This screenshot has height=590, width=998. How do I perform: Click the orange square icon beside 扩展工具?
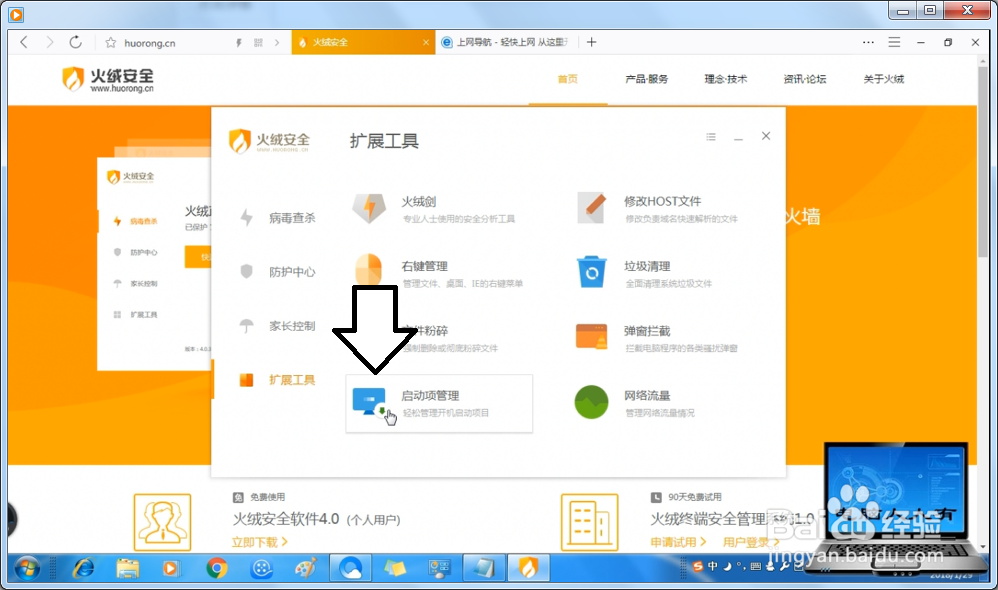(246, 380)
